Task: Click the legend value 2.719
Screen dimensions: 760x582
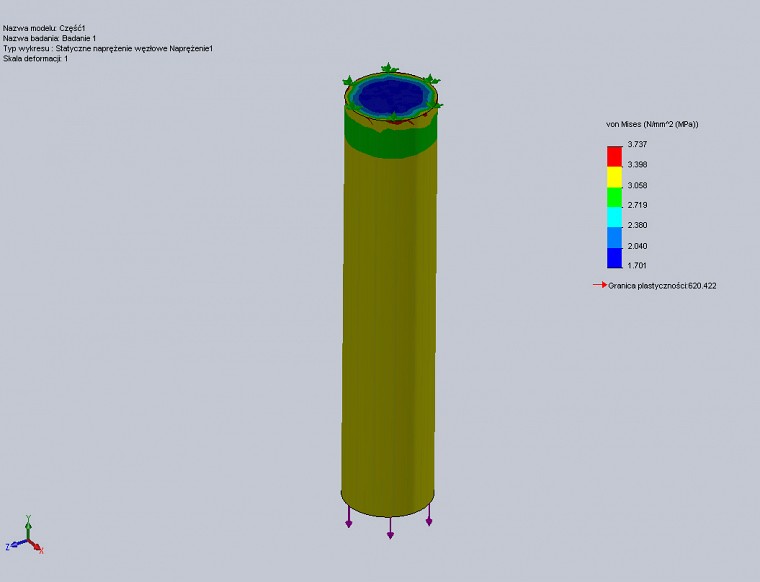Action: (637, 205)
